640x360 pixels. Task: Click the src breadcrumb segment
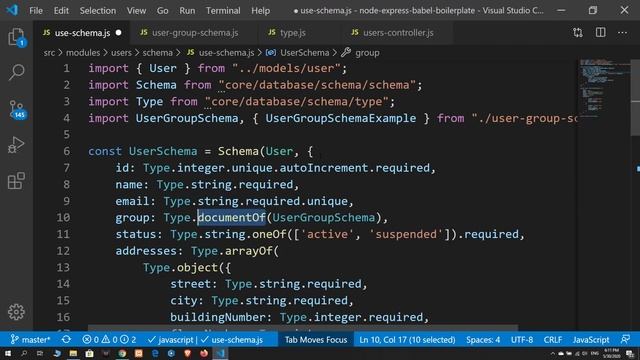tap(49, 53)
